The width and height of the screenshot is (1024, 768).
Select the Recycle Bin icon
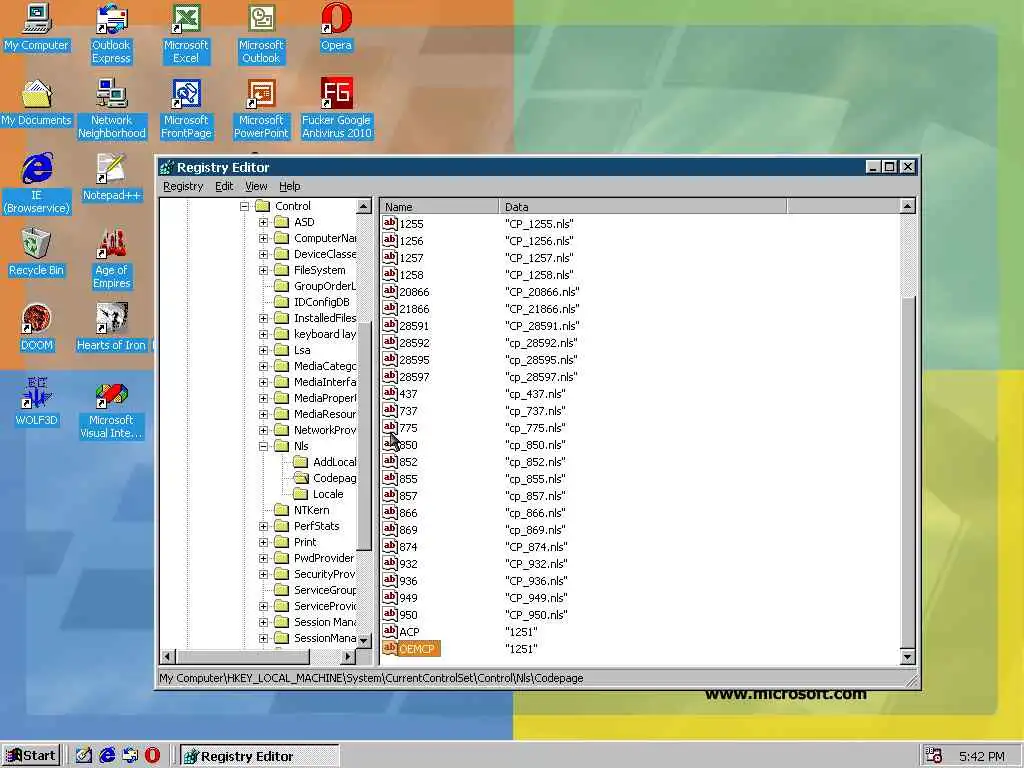coord(36,253)
